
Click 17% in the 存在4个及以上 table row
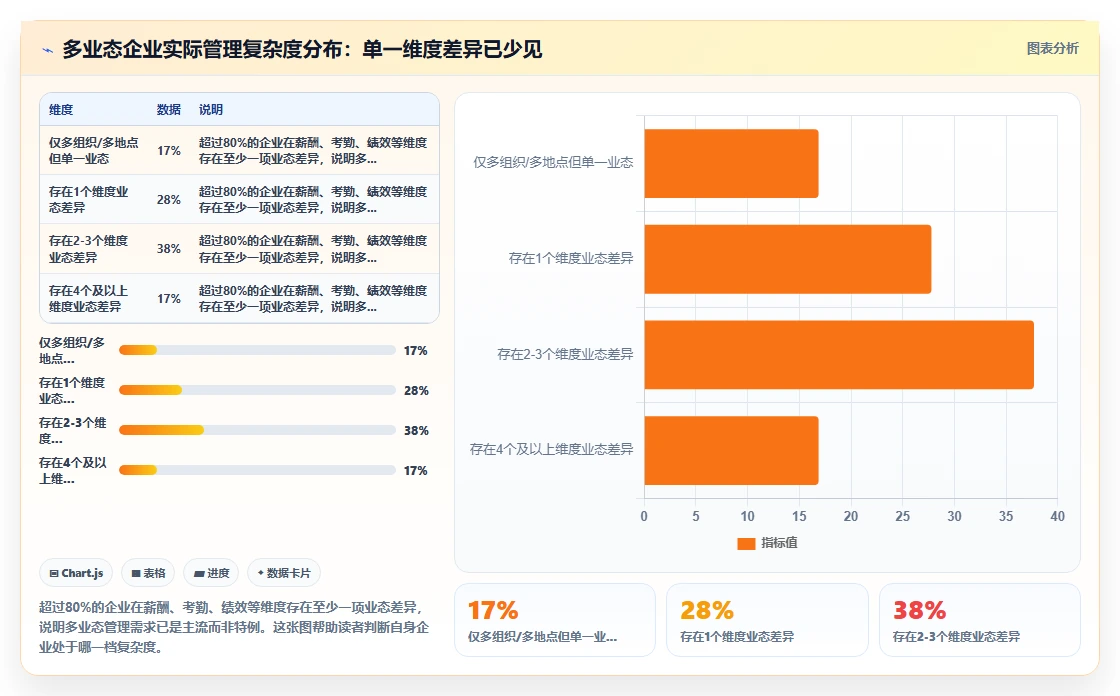pos(169,299)
